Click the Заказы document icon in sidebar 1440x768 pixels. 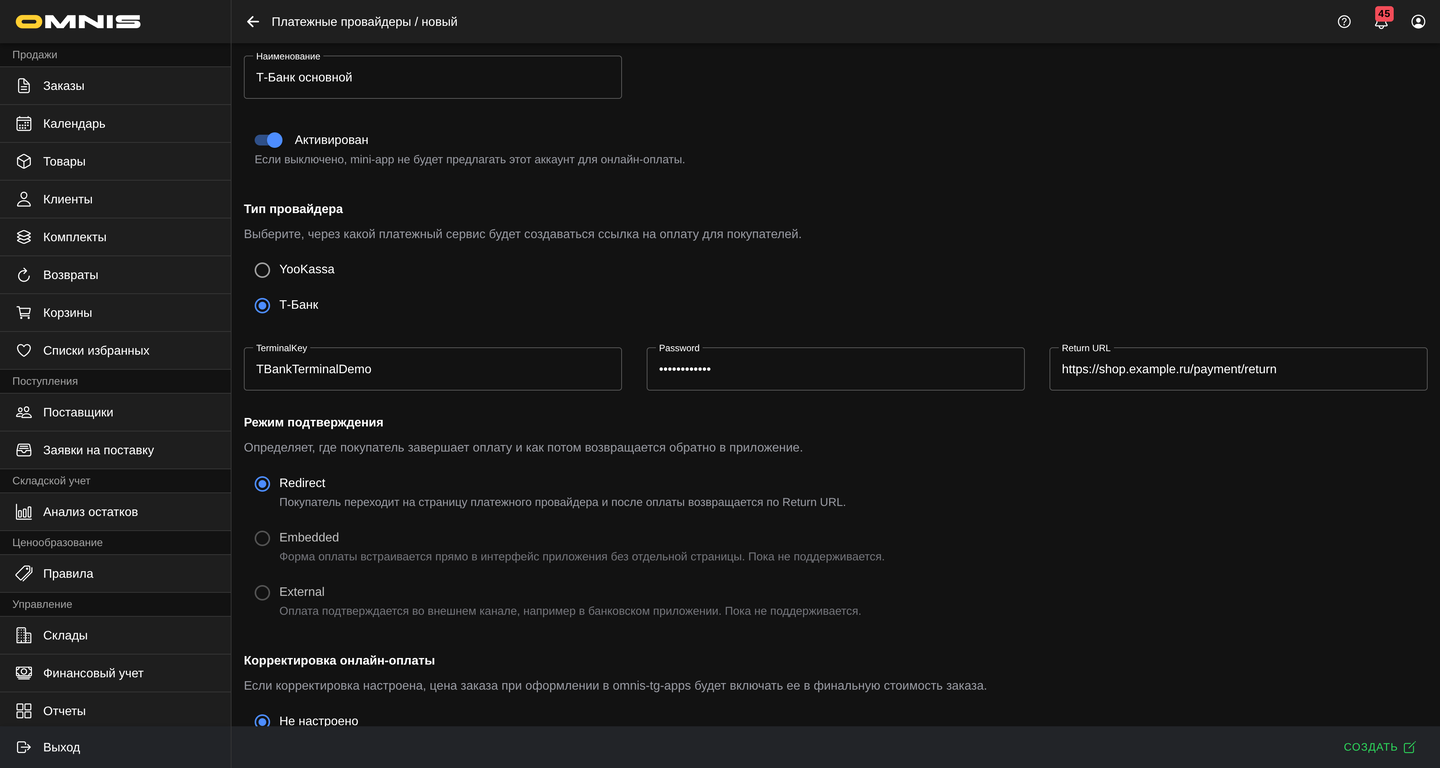tap(24, 86)
